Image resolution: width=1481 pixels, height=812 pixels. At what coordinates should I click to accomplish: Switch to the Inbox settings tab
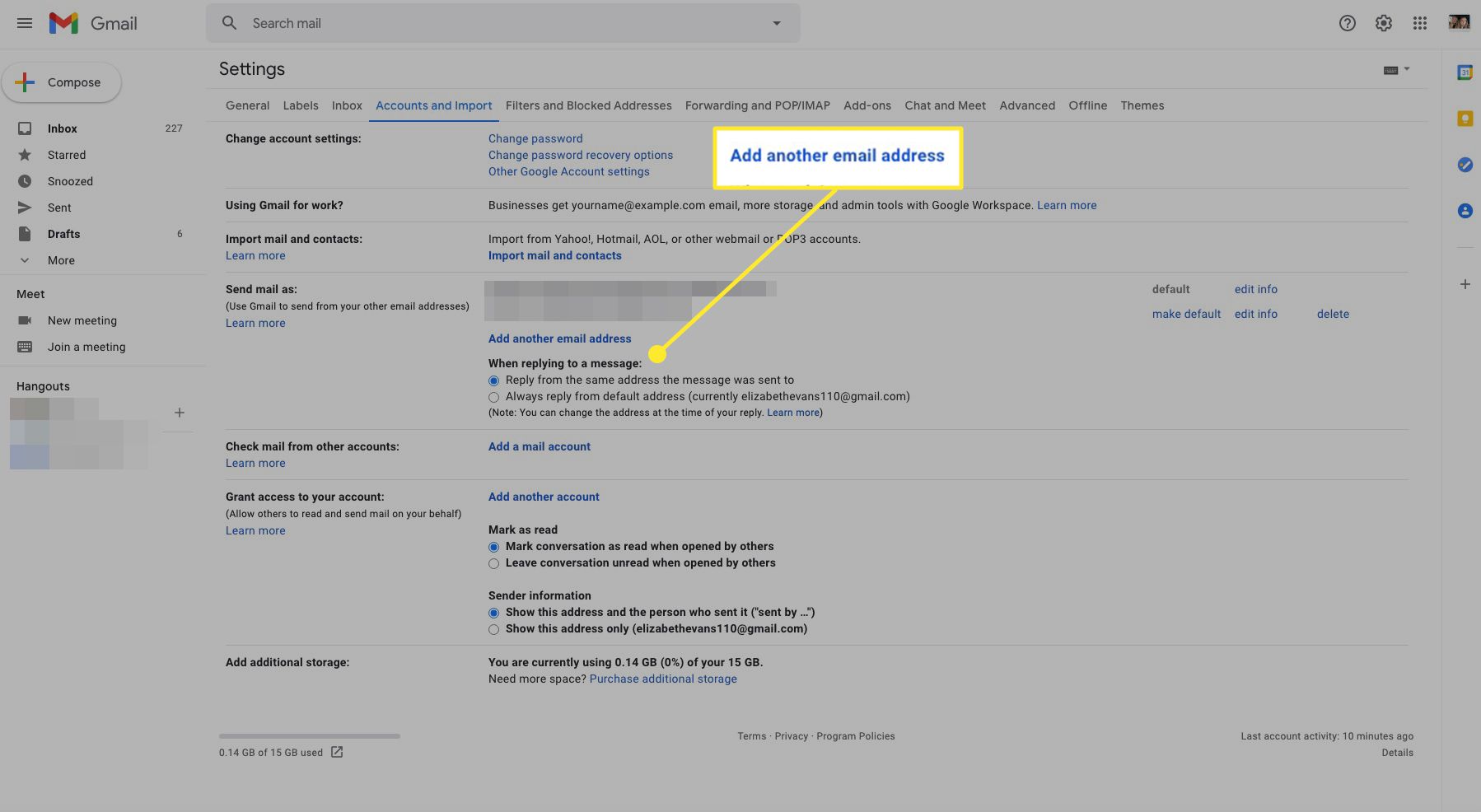347,105
